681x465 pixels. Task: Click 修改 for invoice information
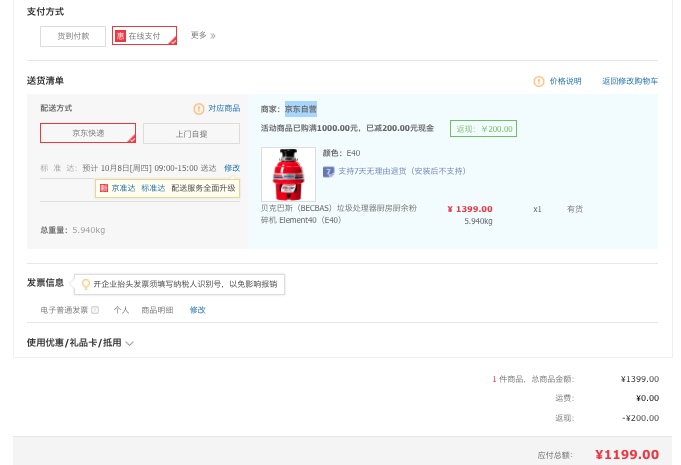198,310
